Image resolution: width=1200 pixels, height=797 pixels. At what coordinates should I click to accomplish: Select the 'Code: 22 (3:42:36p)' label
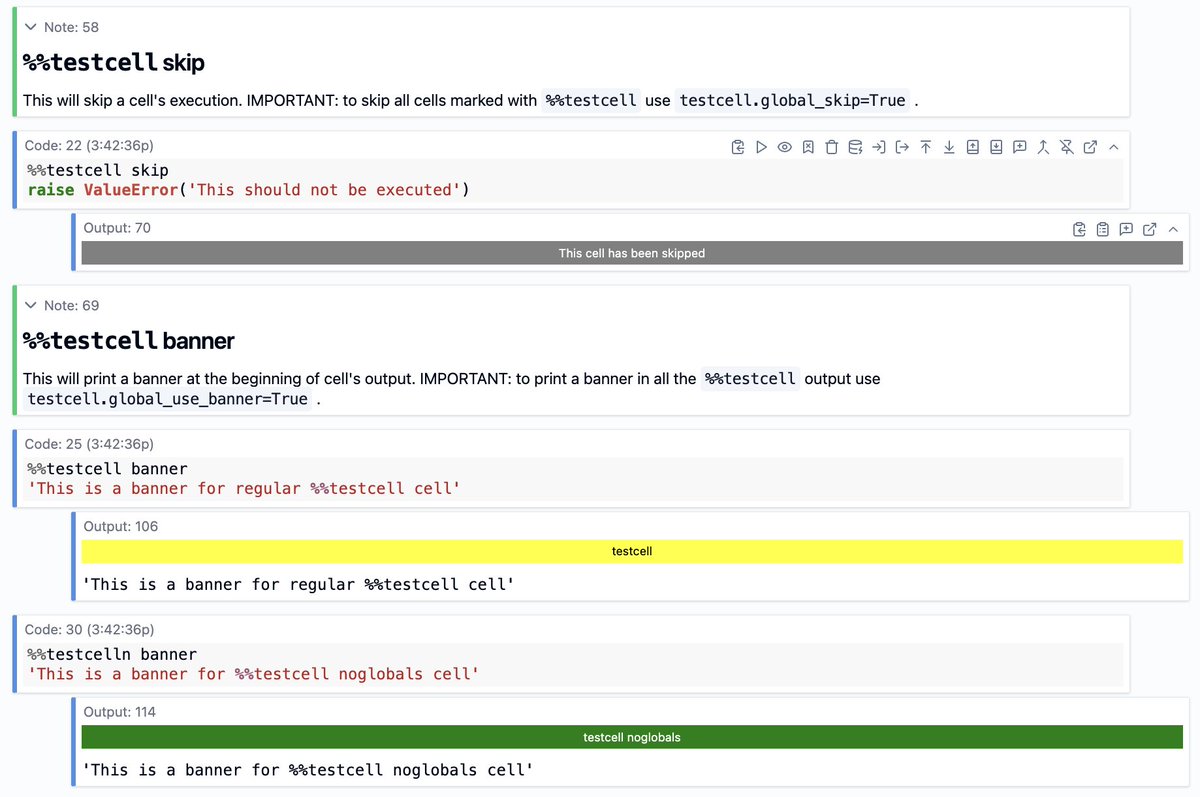pyautogui.click(x=89, y=145)
